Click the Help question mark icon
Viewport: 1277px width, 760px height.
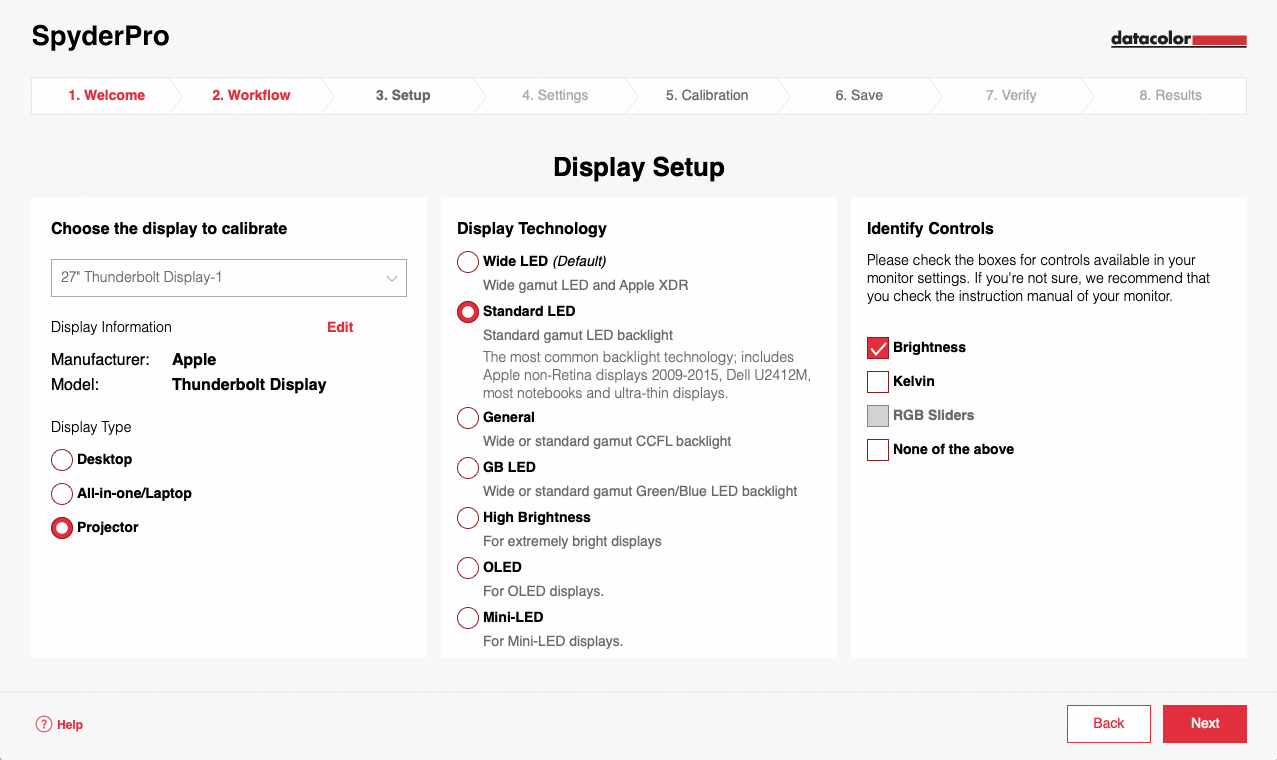[43, 724]
